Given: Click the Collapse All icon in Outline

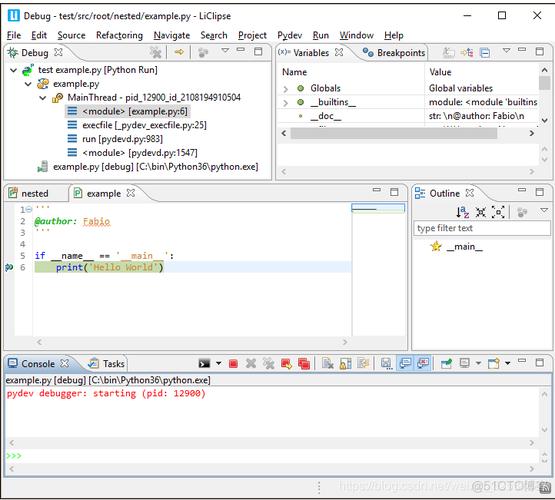Looking at the screenshot, I should 481,212.
